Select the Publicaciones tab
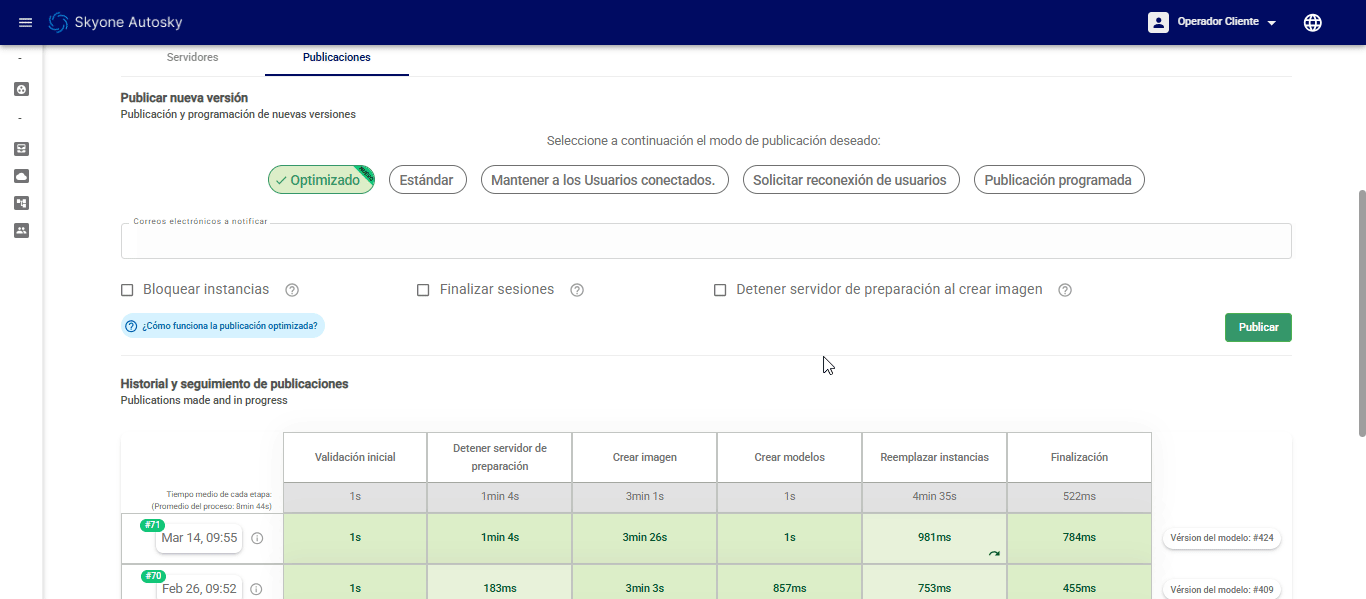The width and height of the screenshot is (1366, 599). pos(336,58)
